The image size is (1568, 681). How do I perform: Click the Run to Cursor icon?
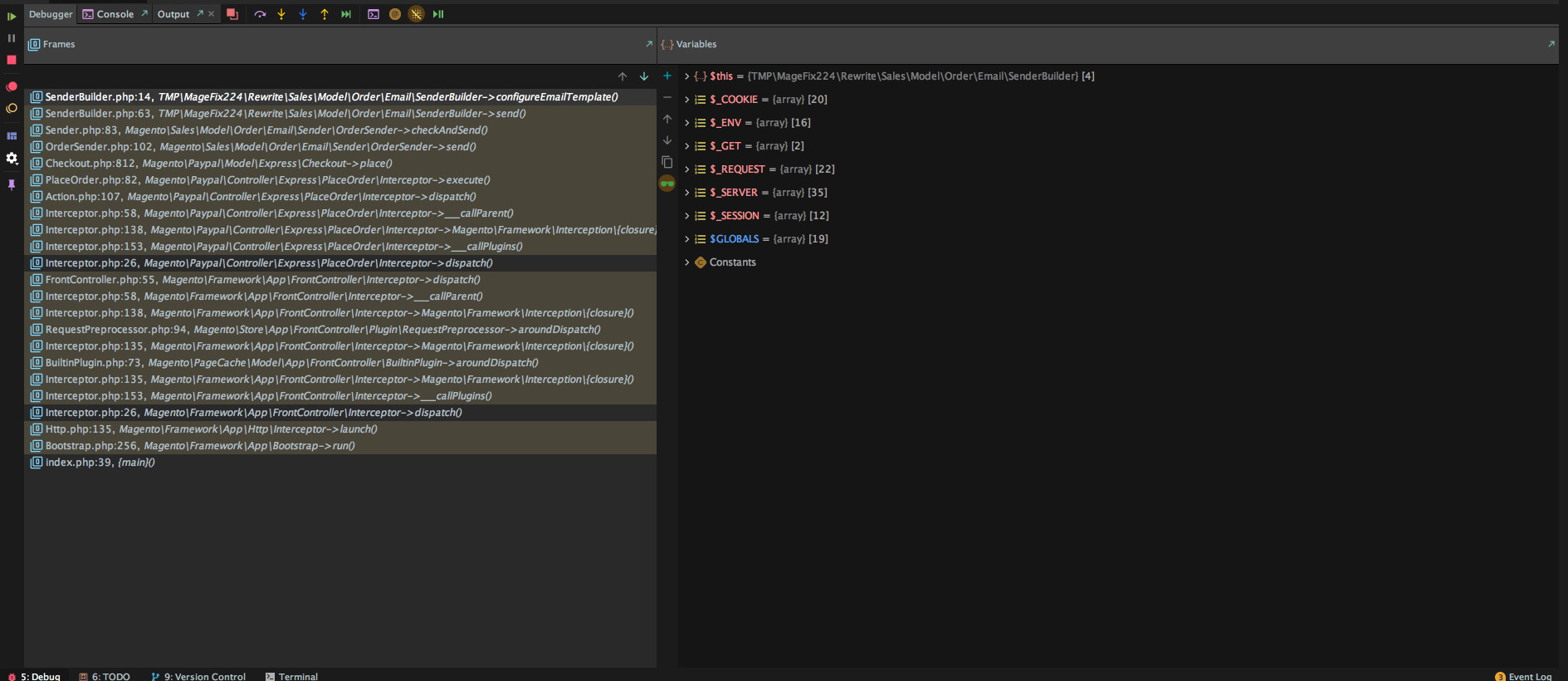(x=346, y=14)
